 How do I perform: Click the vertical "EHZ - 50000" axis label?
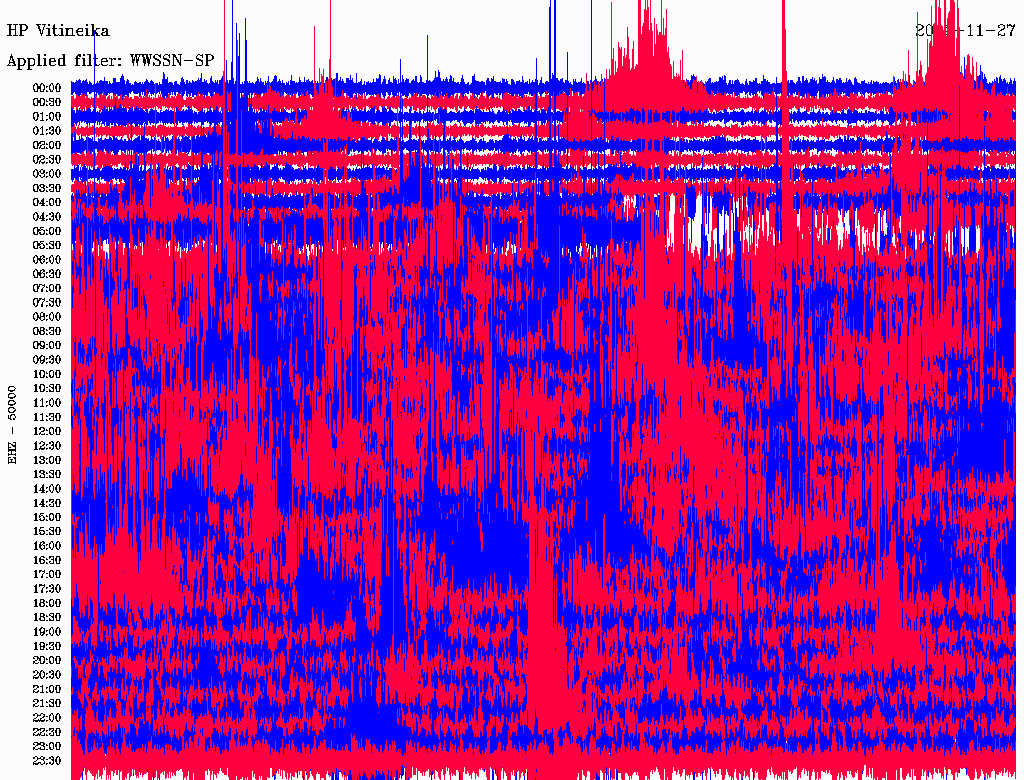(x=12, y=425)
